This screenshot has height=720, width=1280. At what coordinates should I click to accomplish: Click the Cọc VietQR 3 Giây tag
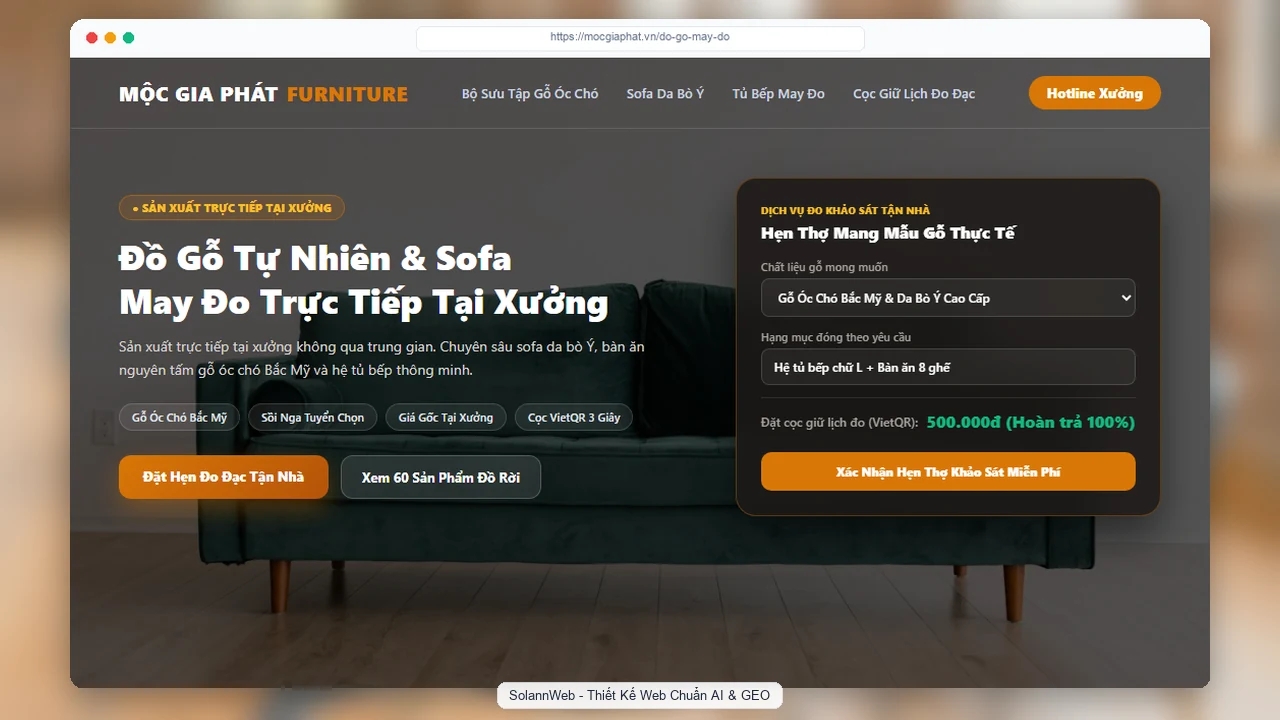[574, 417]
